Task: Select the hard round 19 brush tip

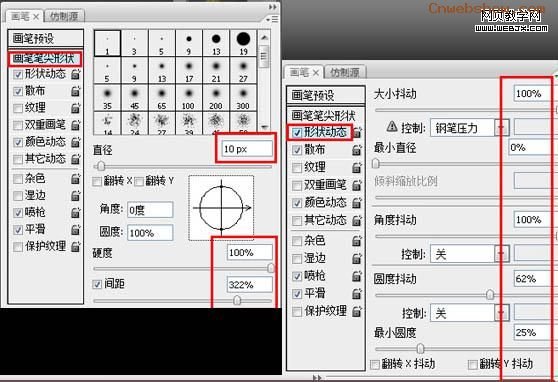Action: [243, 43]
